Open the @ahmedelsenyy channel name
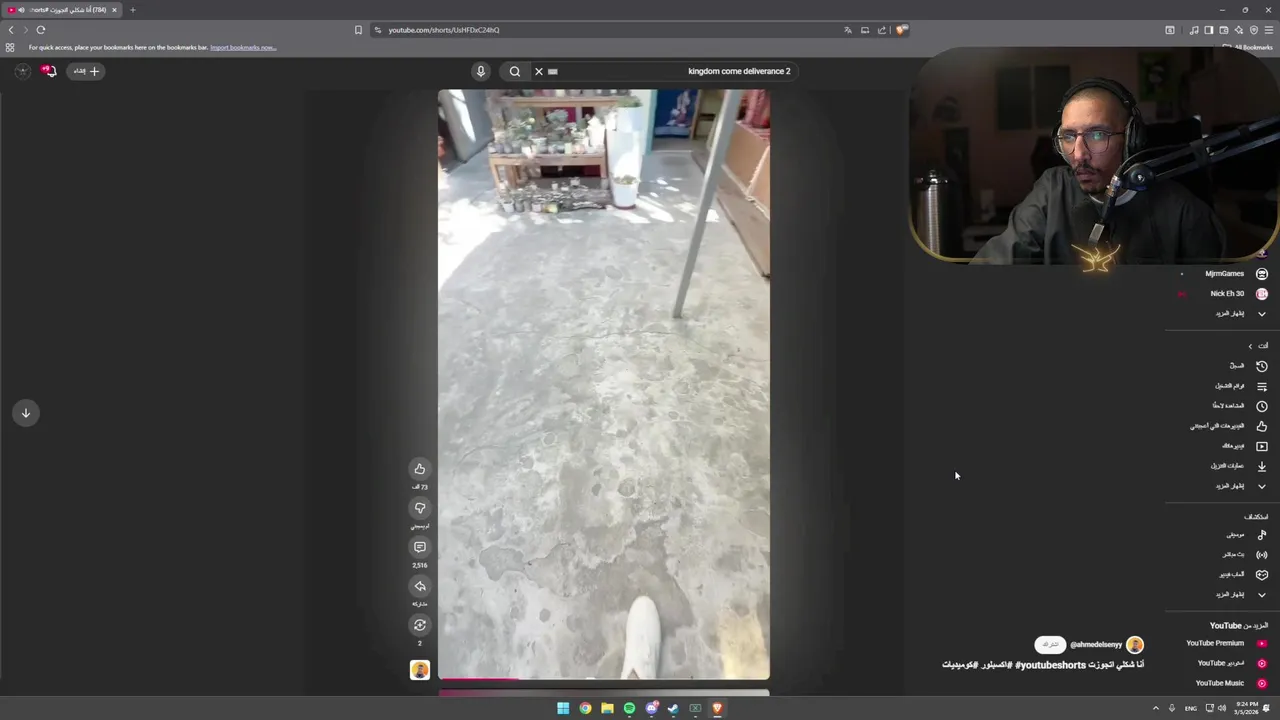Screen dimensions: 1280x720 coord(1096,645)
